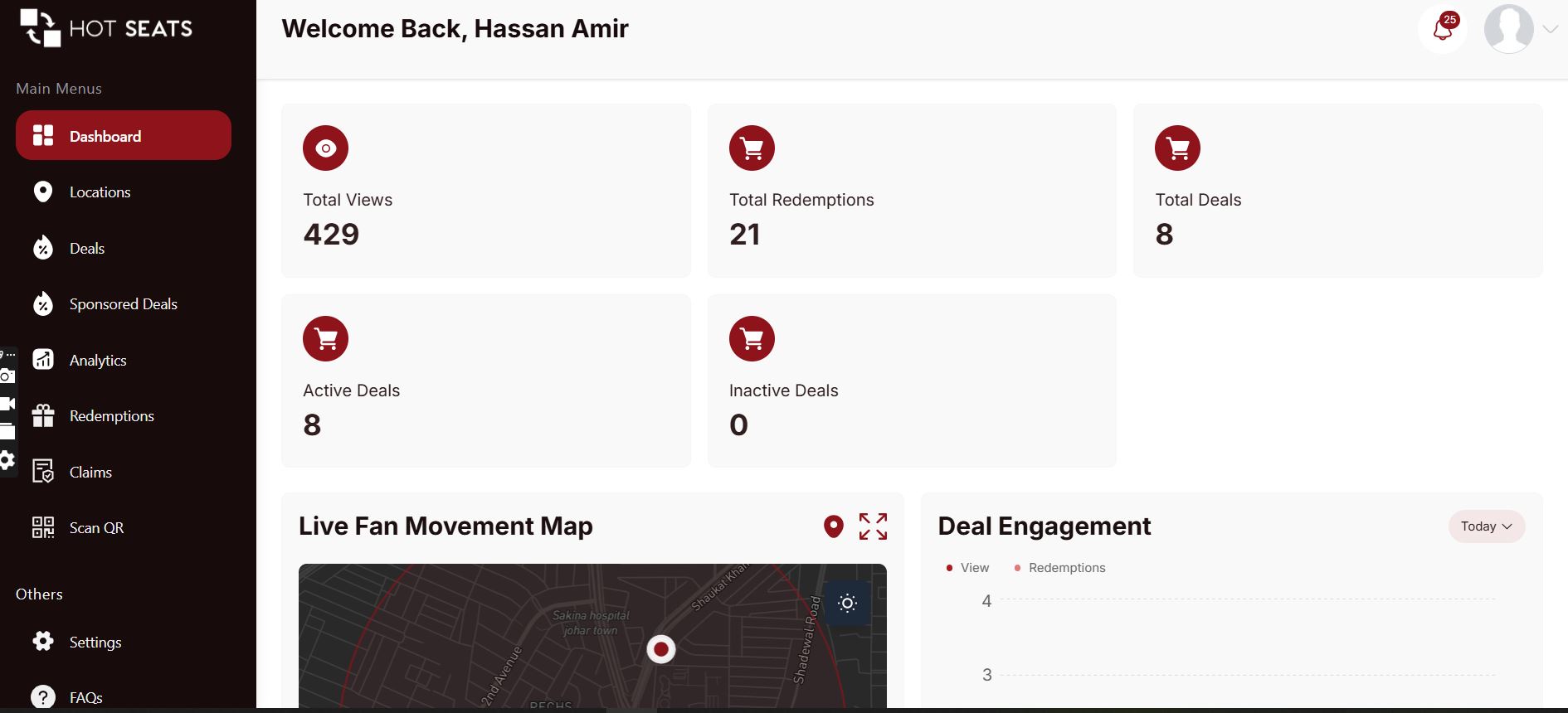1568x713 pixels.
Task: Open the Locations menu item
Action: [x=100, y=192]
